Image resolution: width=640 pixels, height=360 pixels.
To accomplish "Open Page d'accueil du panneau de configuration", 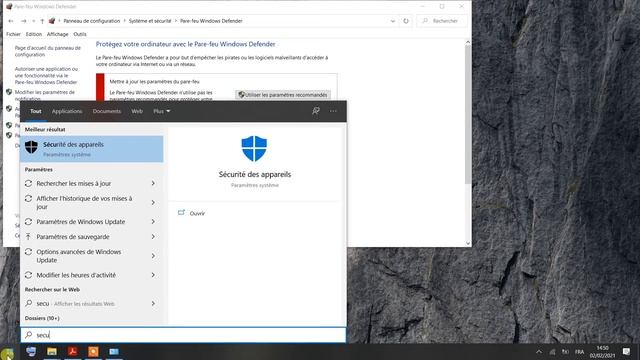I will [48, 51].
